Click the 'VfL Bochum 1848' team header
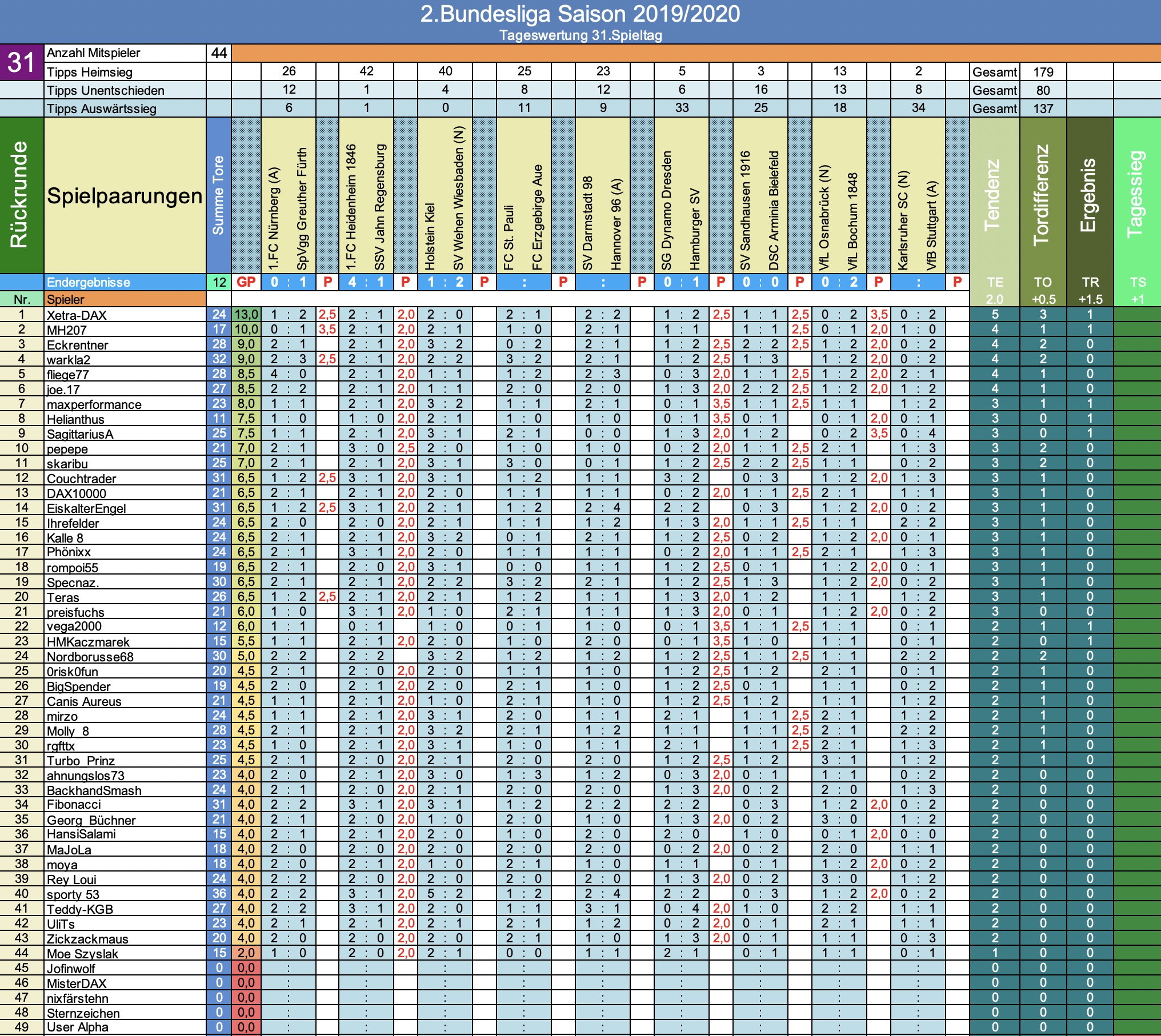The width and height of the screenshot is (1161, 1036). pyautogui.click(x=853, y=222)
